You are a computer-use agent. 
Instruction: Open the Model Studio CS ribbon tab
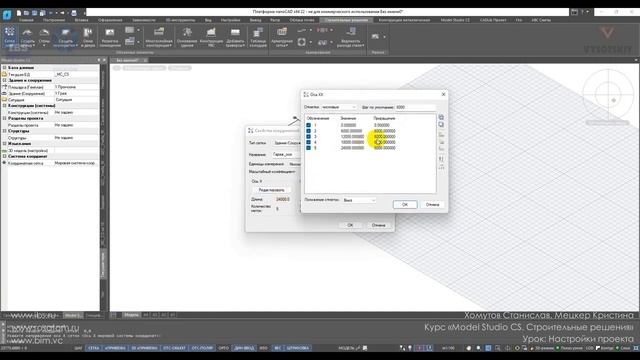click(x=455, y=20)
